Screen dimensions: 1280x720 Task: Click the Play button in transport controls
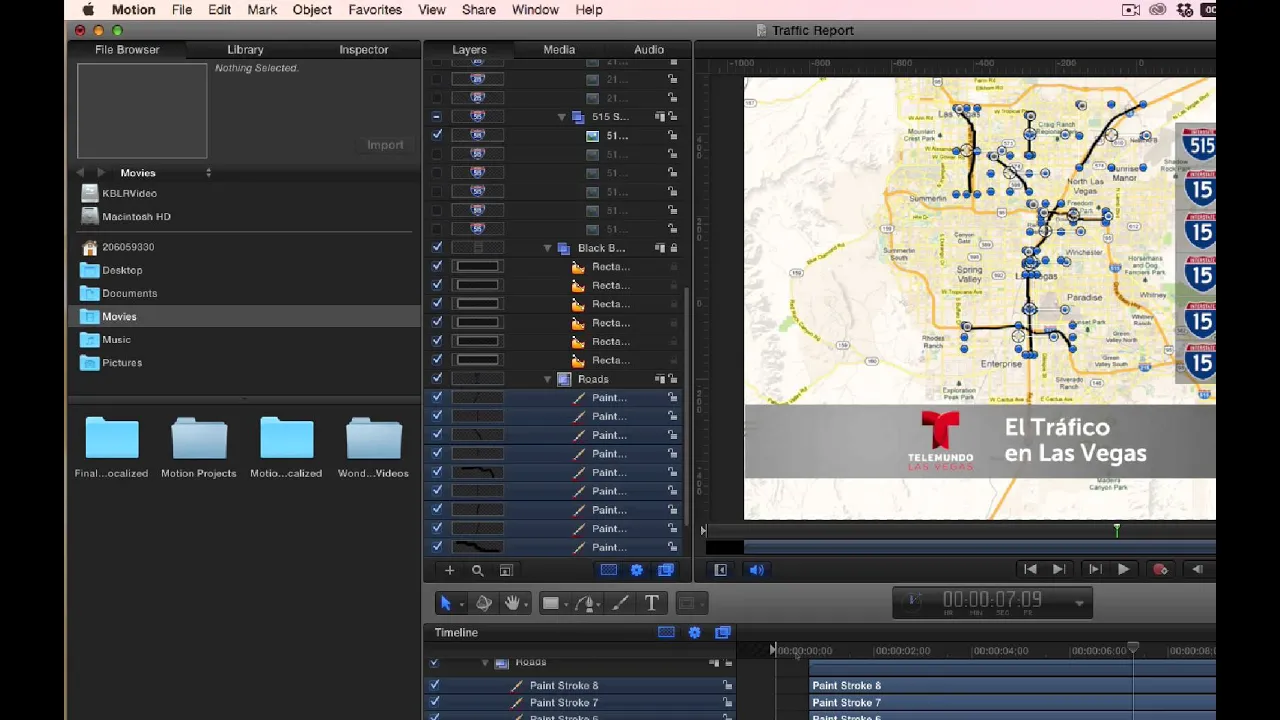point(1123,569)
